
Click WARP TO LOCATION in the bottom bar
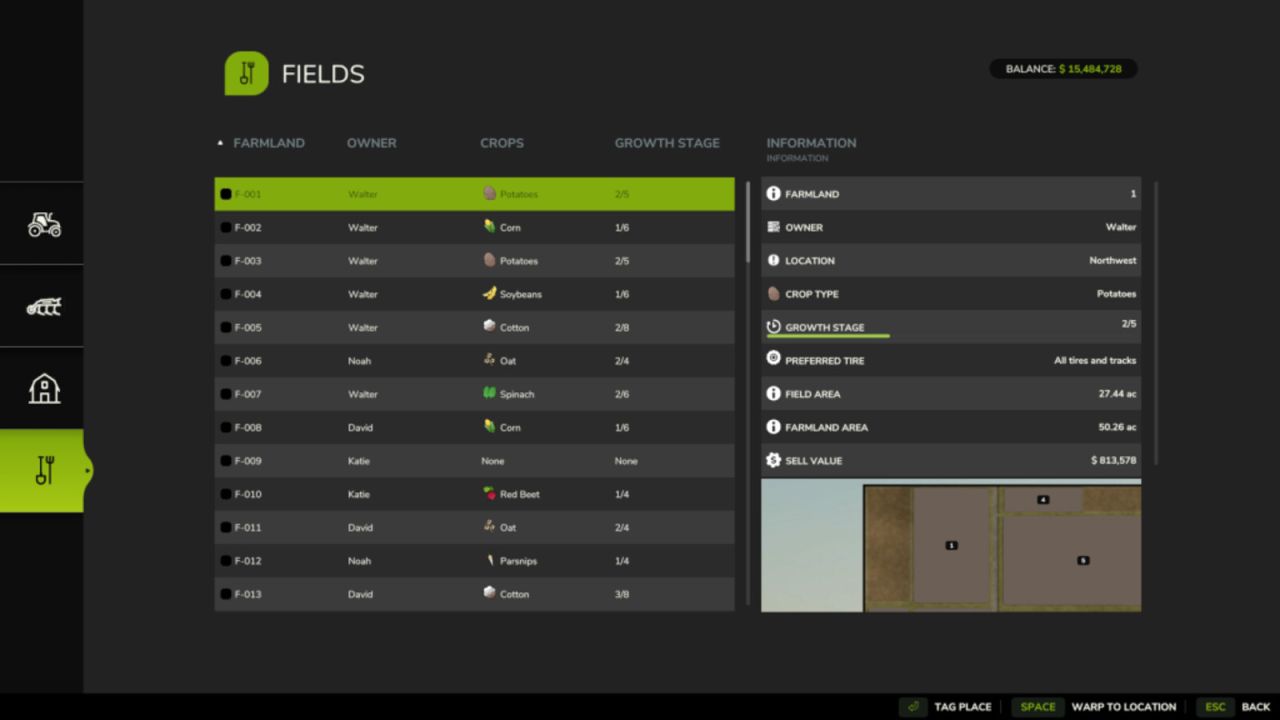1123,706
